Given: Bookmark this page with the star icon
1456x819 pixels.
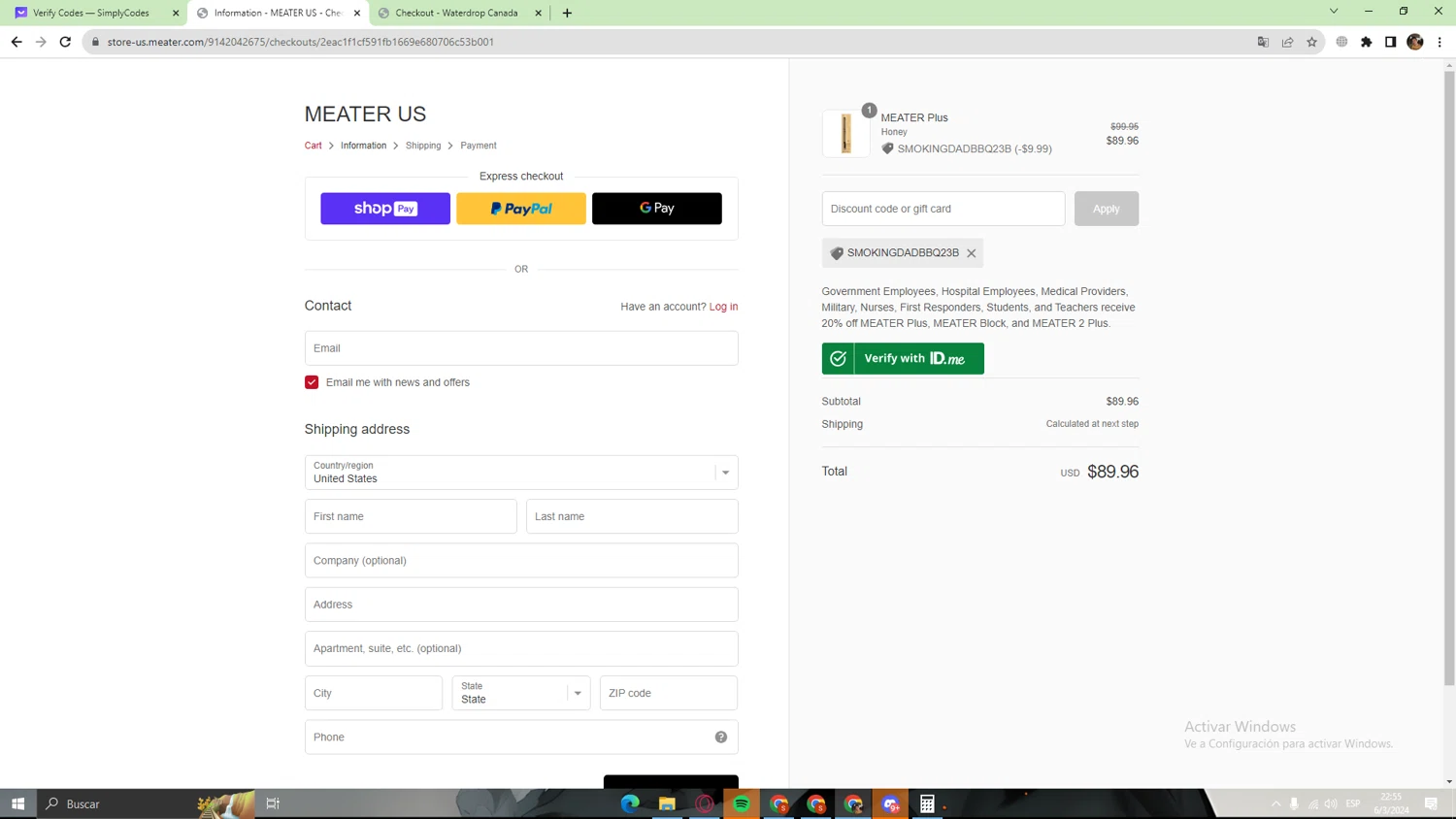Looking at the screenshot, I should (x=1312, y=42).
